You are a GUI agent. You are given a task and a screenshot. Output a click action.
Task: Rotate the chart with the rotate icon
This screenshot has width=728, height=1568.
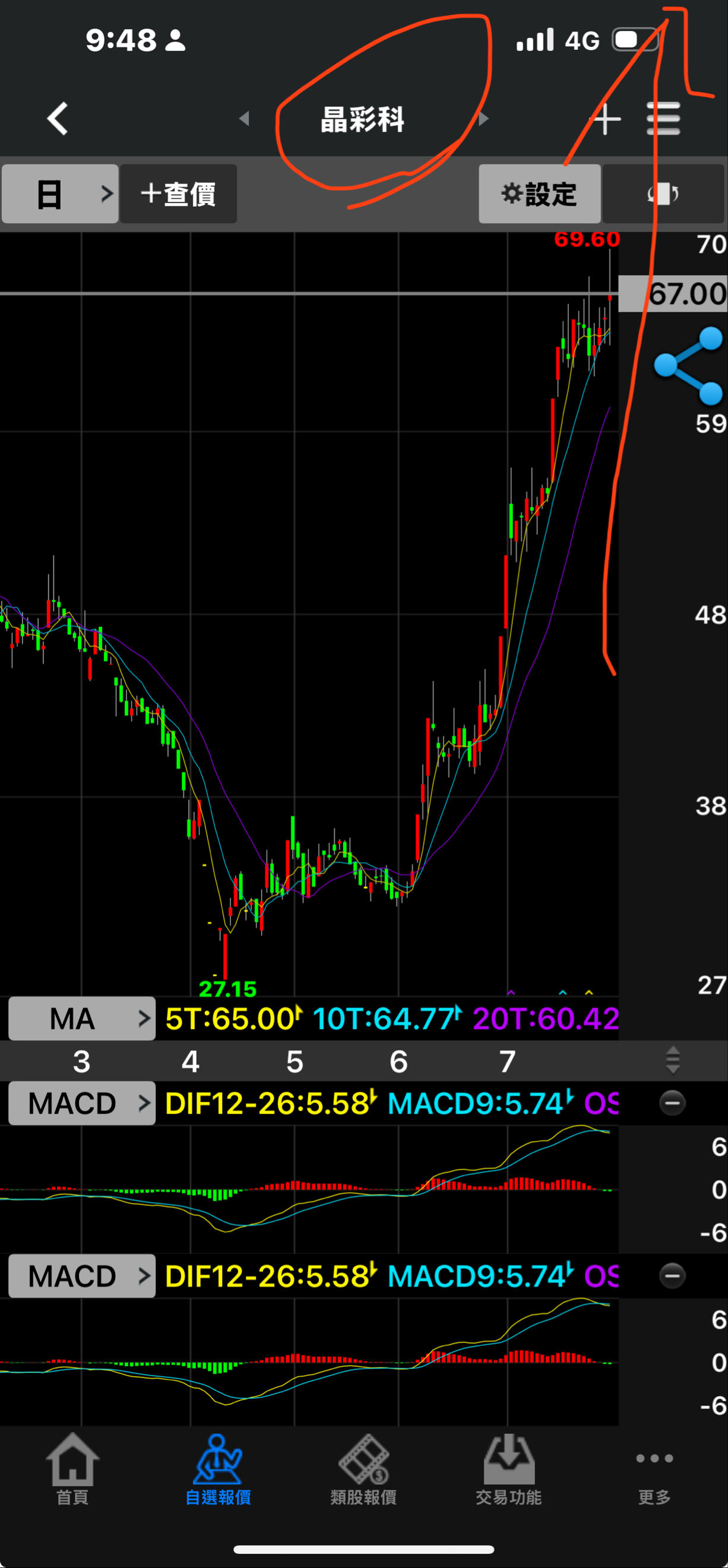click(x=663, y=194)
